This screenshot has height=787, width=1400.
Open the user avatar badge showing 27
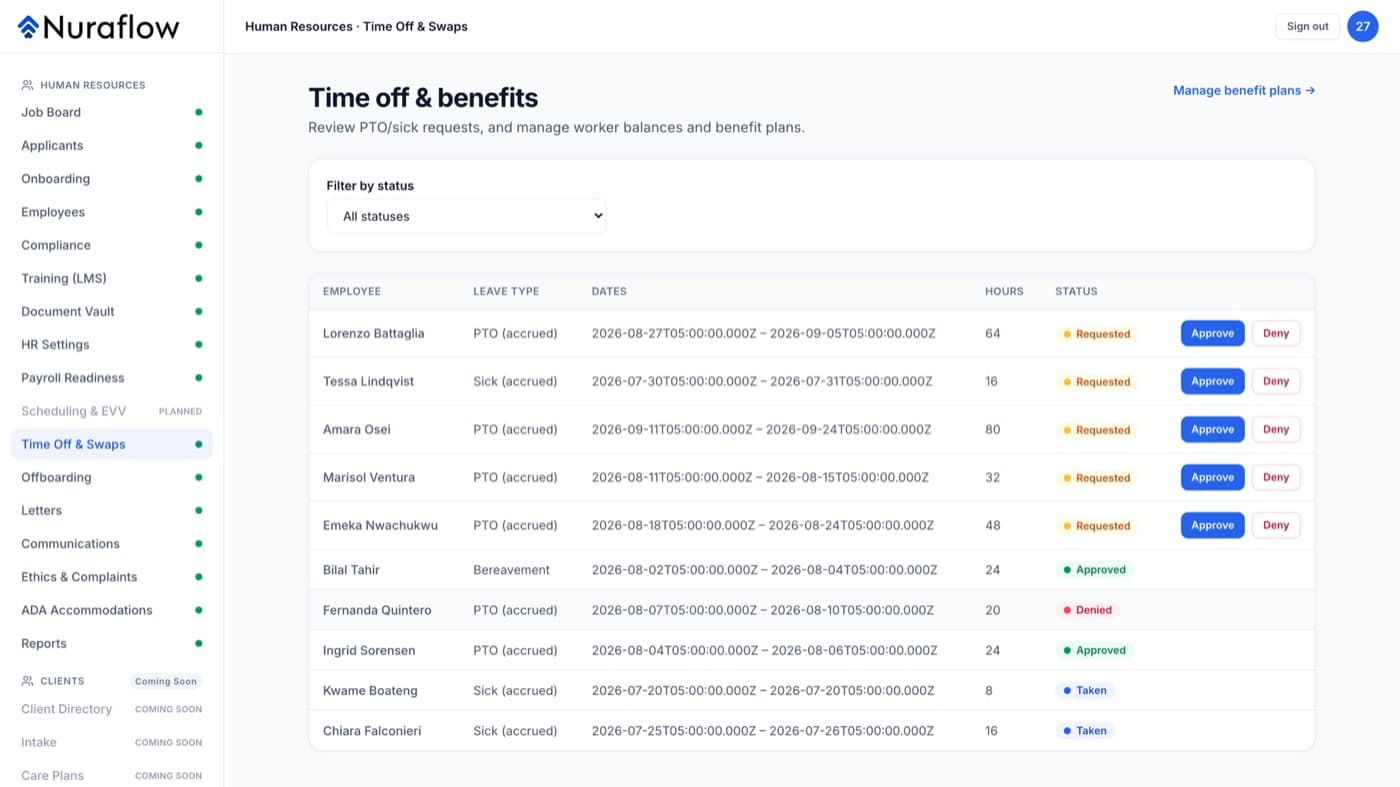[1362, 26]
